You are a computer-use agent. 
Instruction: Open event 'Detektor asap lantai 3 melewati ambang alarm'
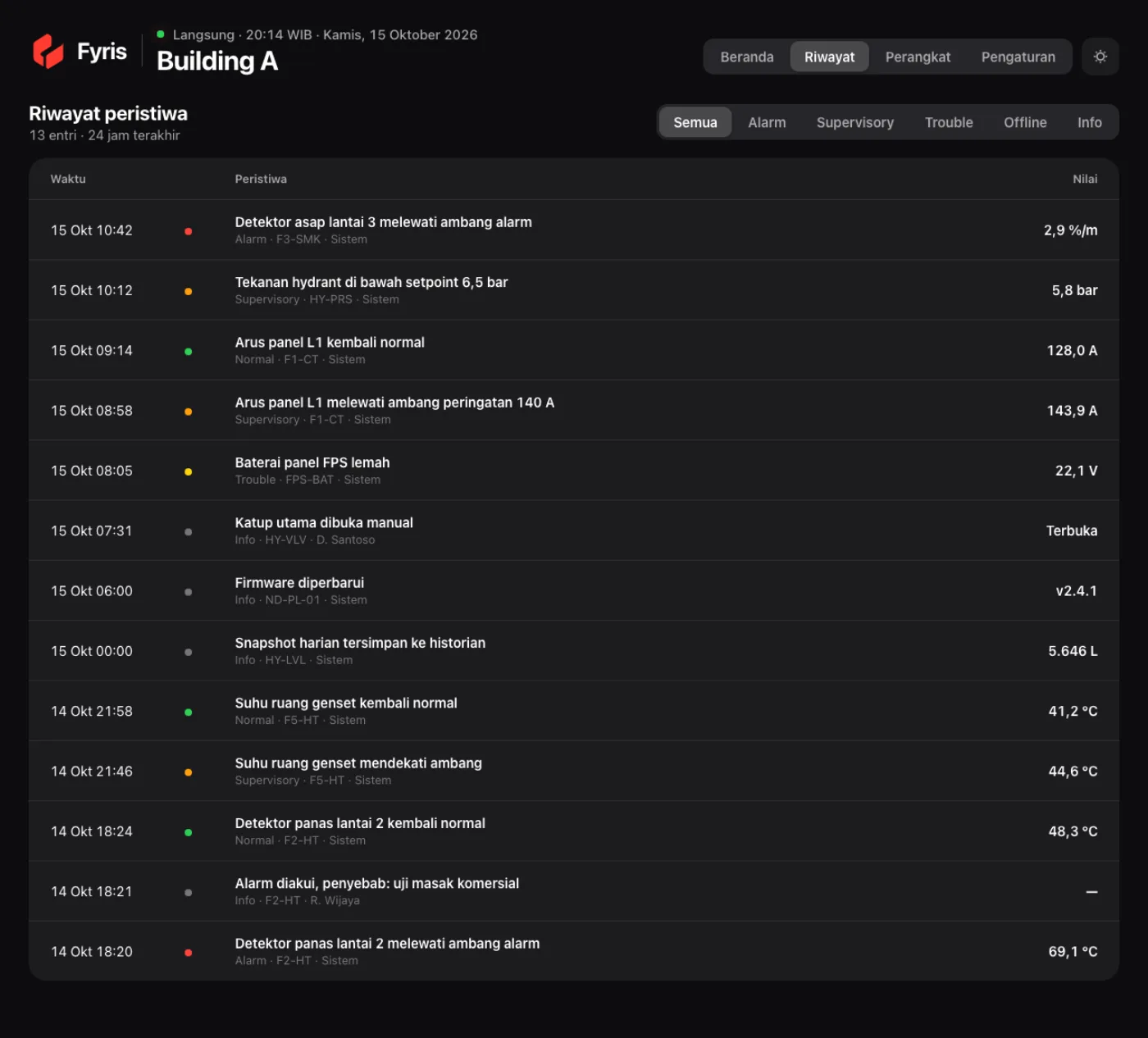pyautogui.click(x=574, y=230)
